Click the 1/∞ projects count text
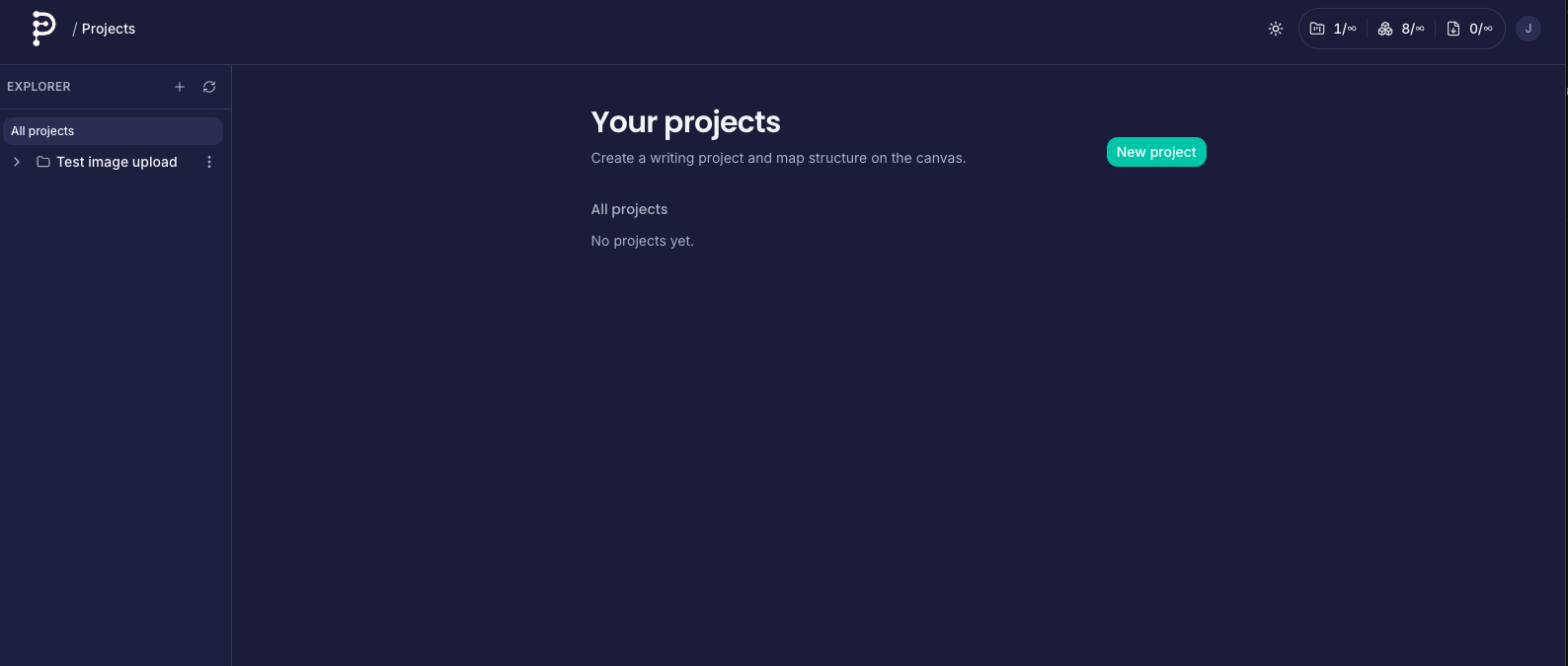 coord(1345,29)
